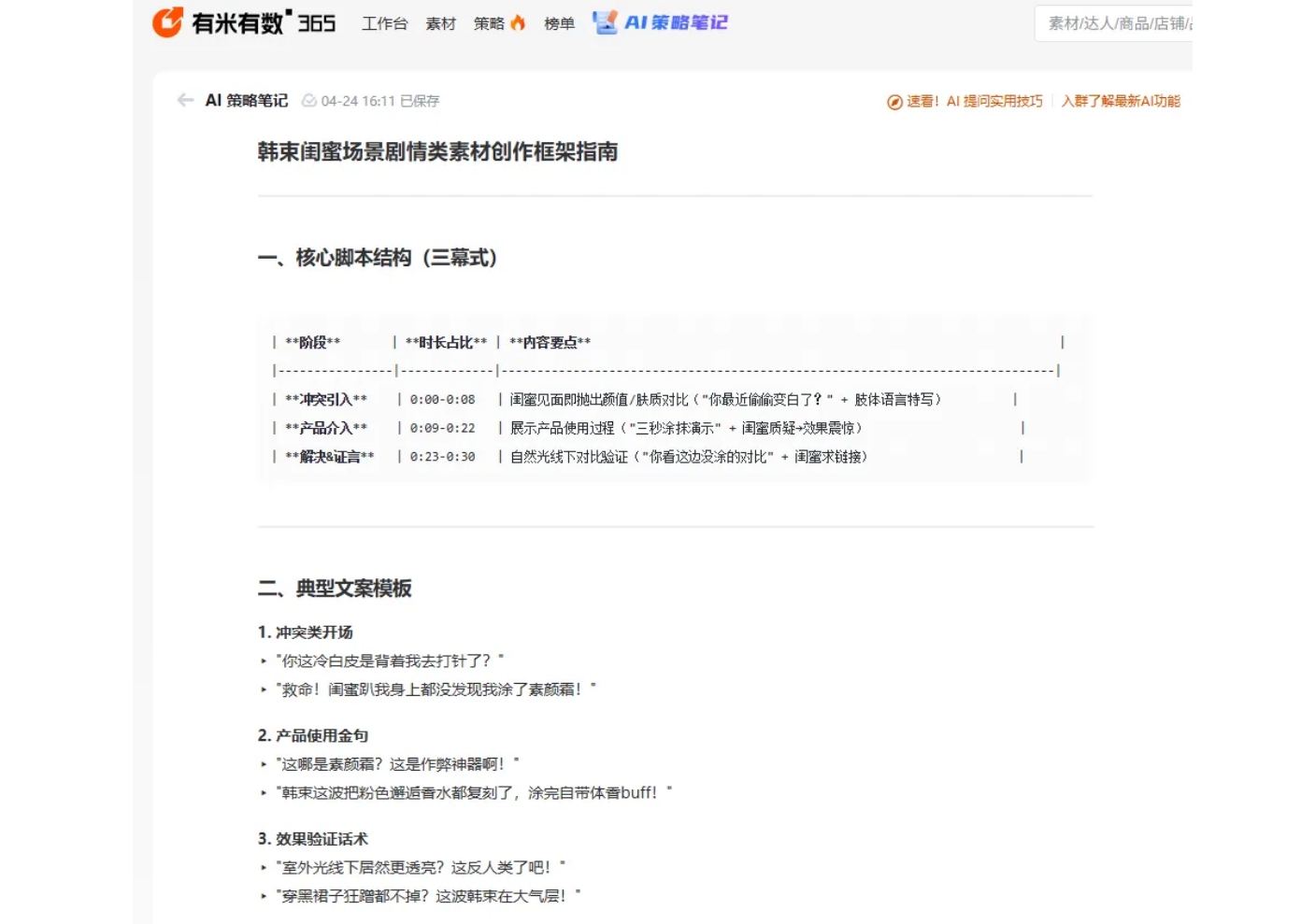Click the subheading 2. 产品使用金句

click(313, 736)
